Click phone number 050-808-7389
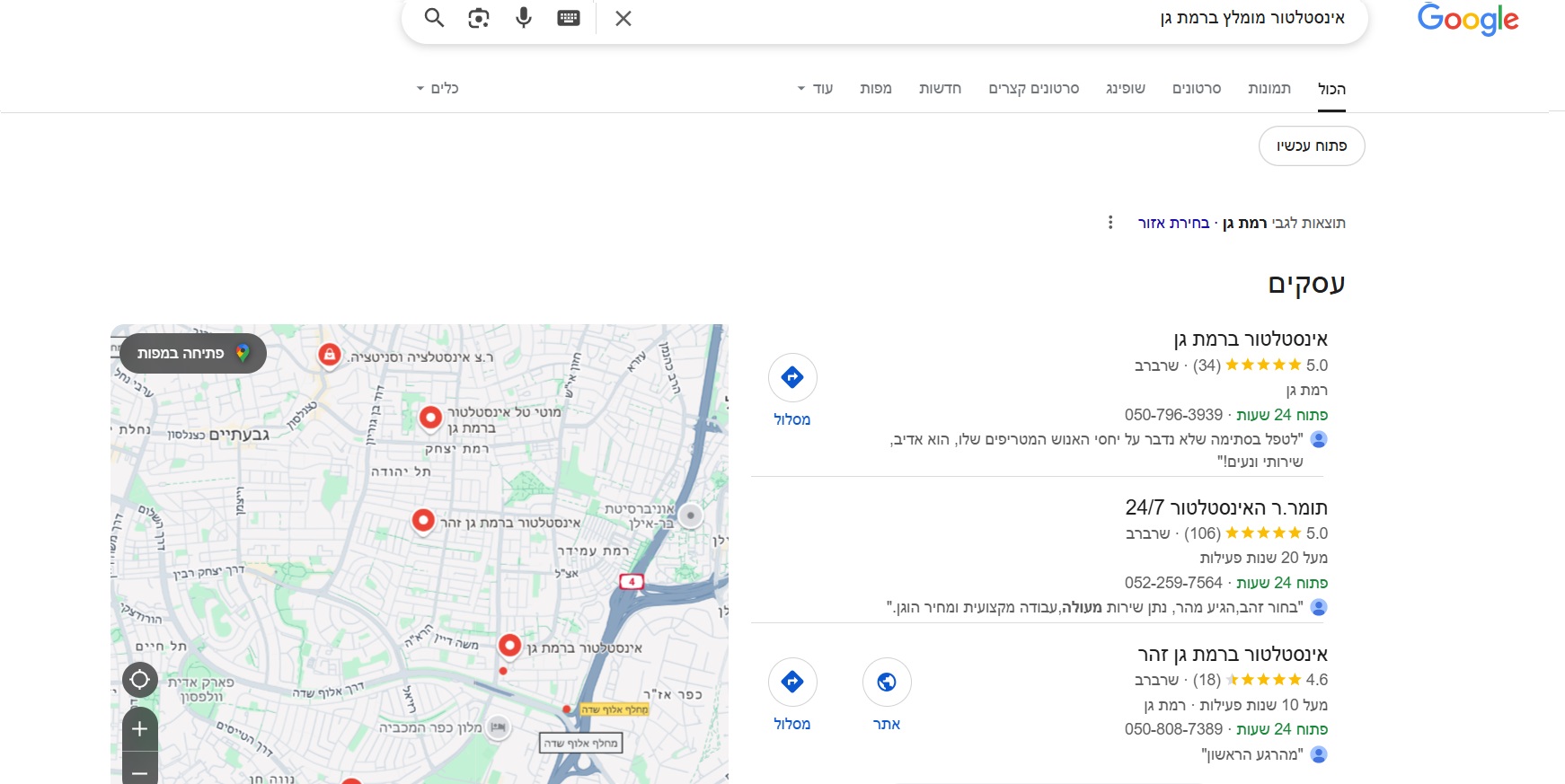 (x=1173, y=729)
